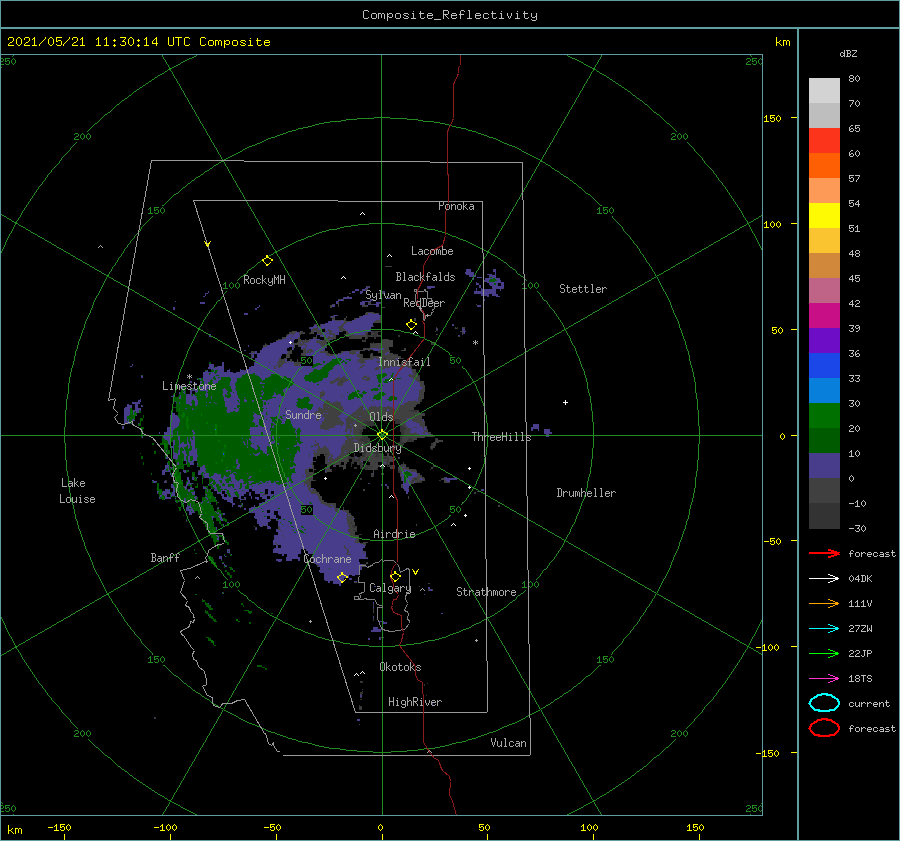Screen dimensions: 900x841
Task: Click the Vulcan label on map
Action: [508, 743]
